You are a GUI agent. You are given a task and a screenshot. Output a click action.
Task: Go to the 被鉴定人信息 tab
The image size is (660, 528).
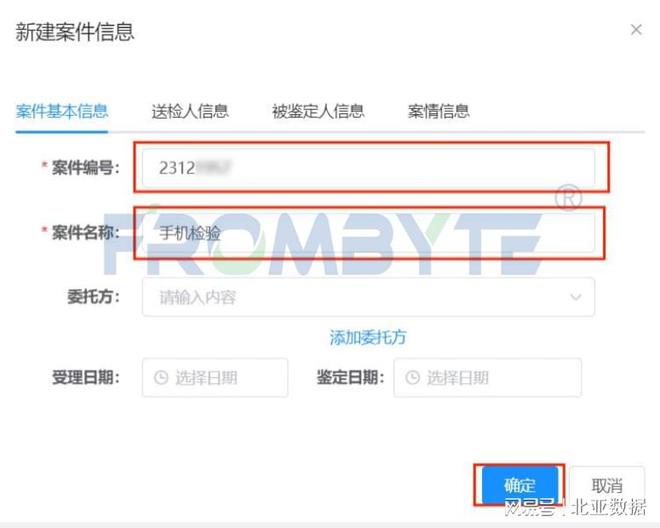click(x=318, y=112)
